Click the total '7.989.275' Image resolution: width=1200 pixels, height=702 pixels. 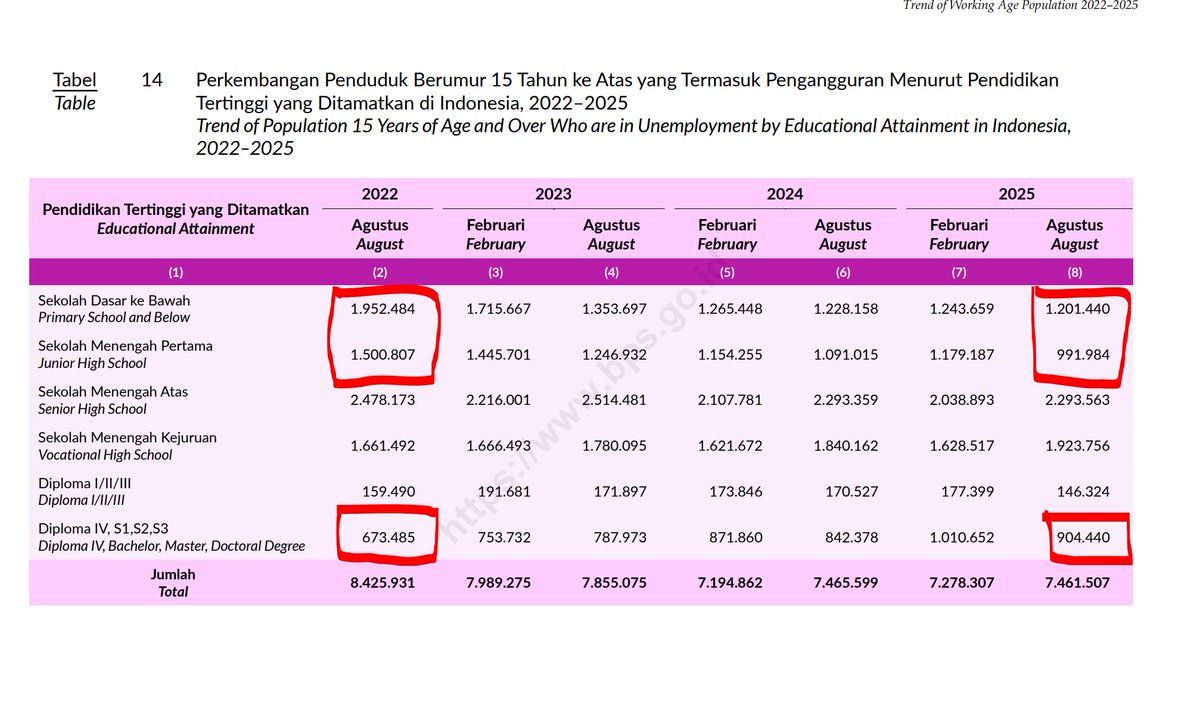(x=498, y=582)
